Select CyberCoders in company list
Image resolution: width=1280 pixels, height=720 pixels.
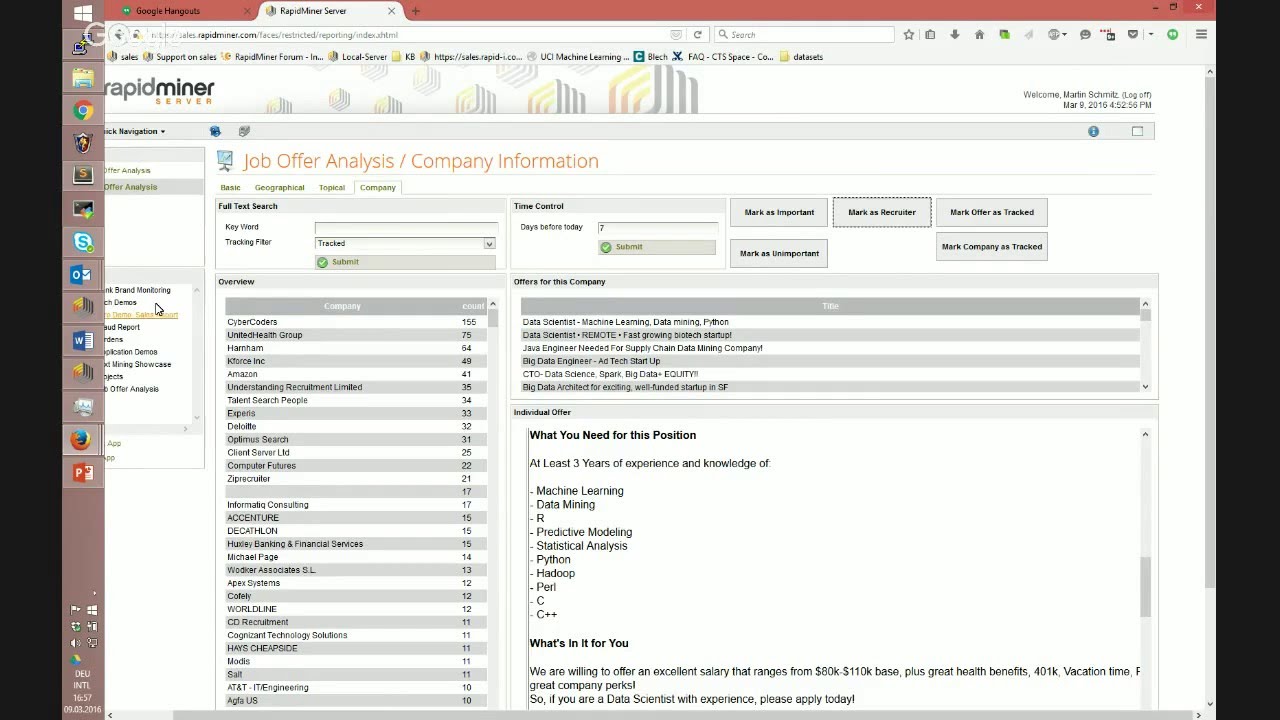tap(355, 322)
